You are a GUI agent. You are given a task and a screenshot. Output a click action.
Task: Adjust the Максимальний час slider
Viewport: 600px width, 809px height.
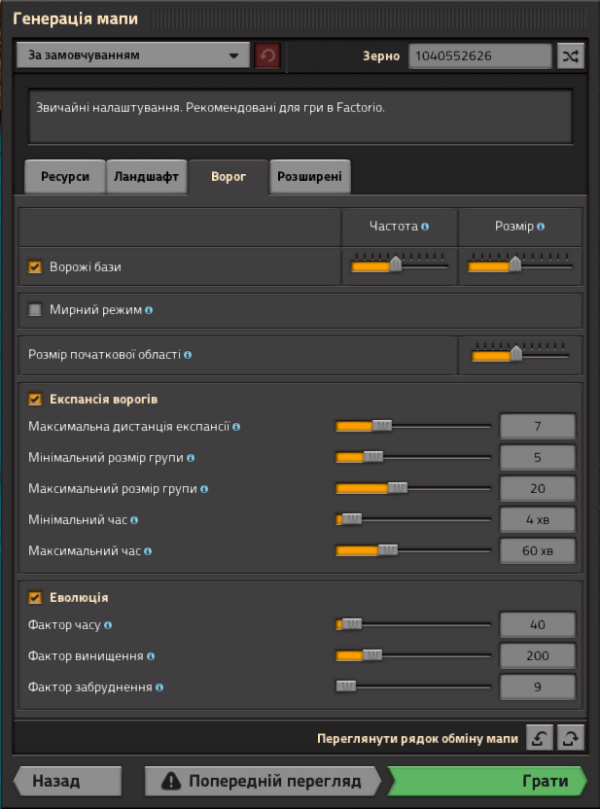[413, 551]
